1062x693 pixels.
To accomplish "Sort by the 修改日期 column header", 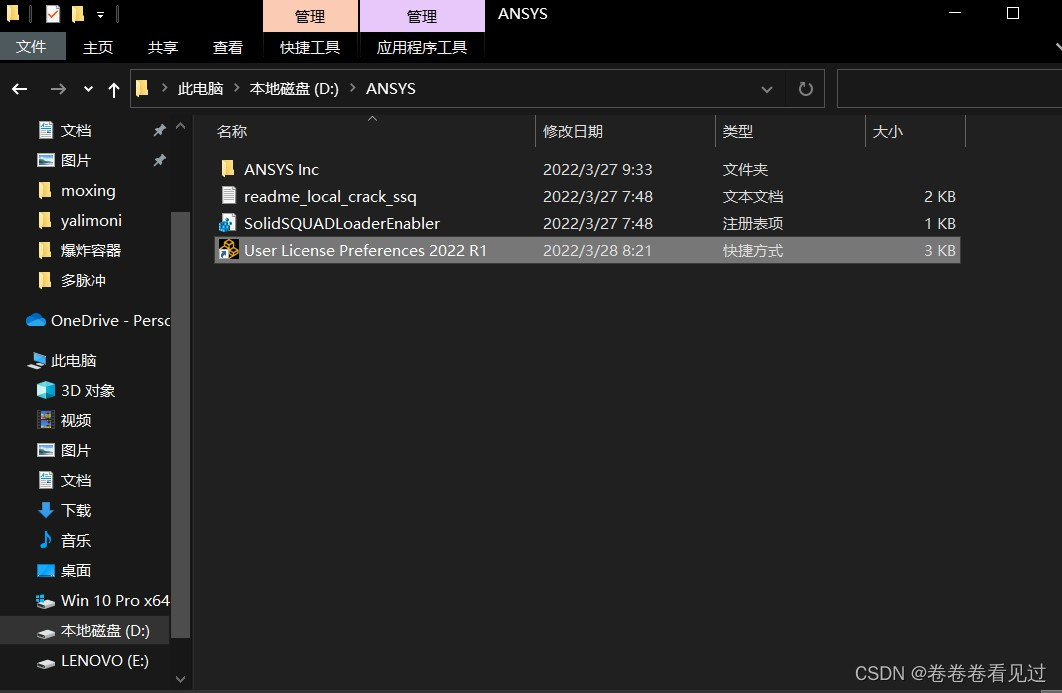I will coord(573,131).
